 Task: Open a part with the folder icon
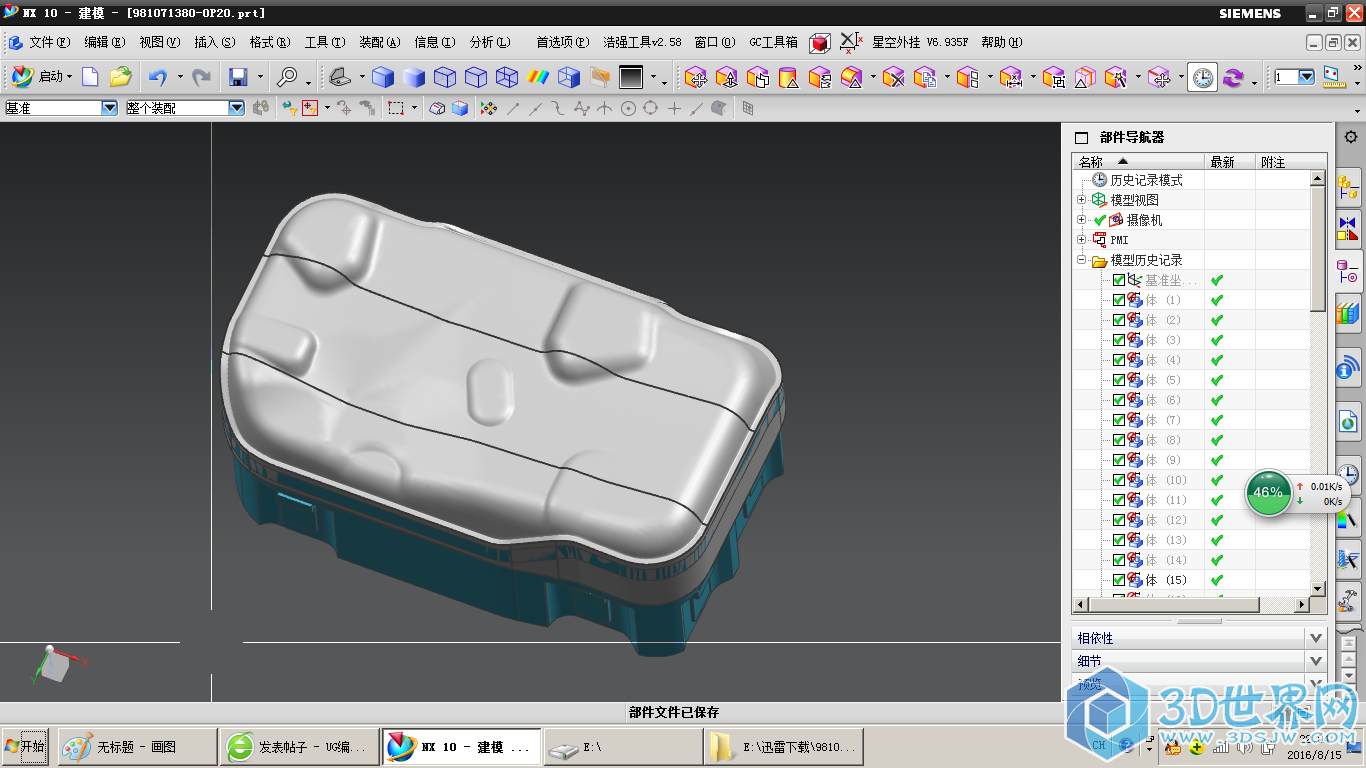121,77
